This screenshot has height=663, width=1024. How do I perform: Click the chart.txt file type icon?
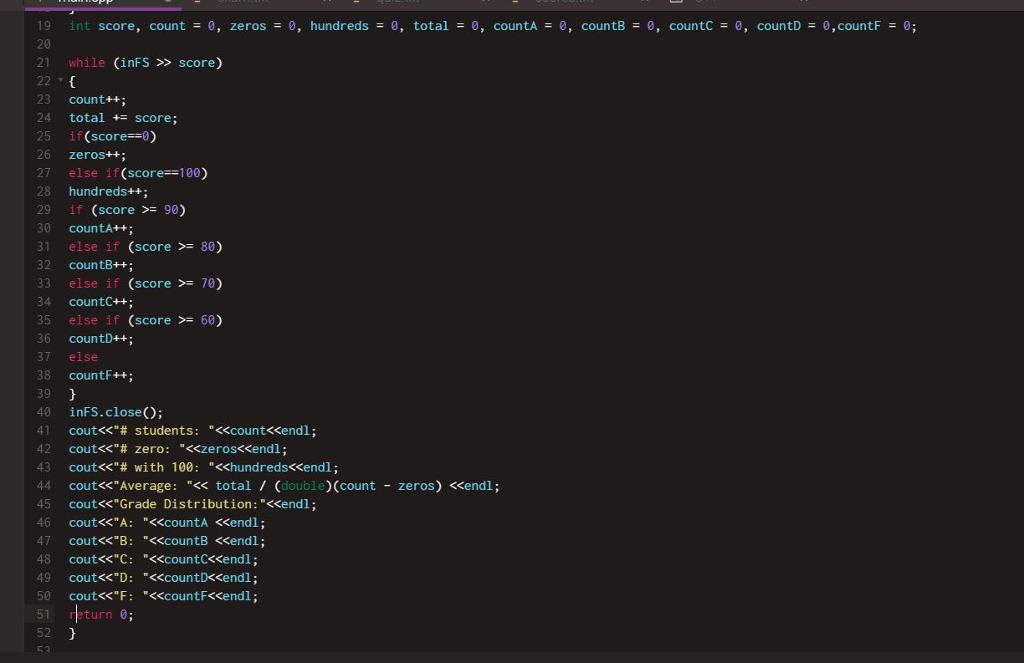198,3
